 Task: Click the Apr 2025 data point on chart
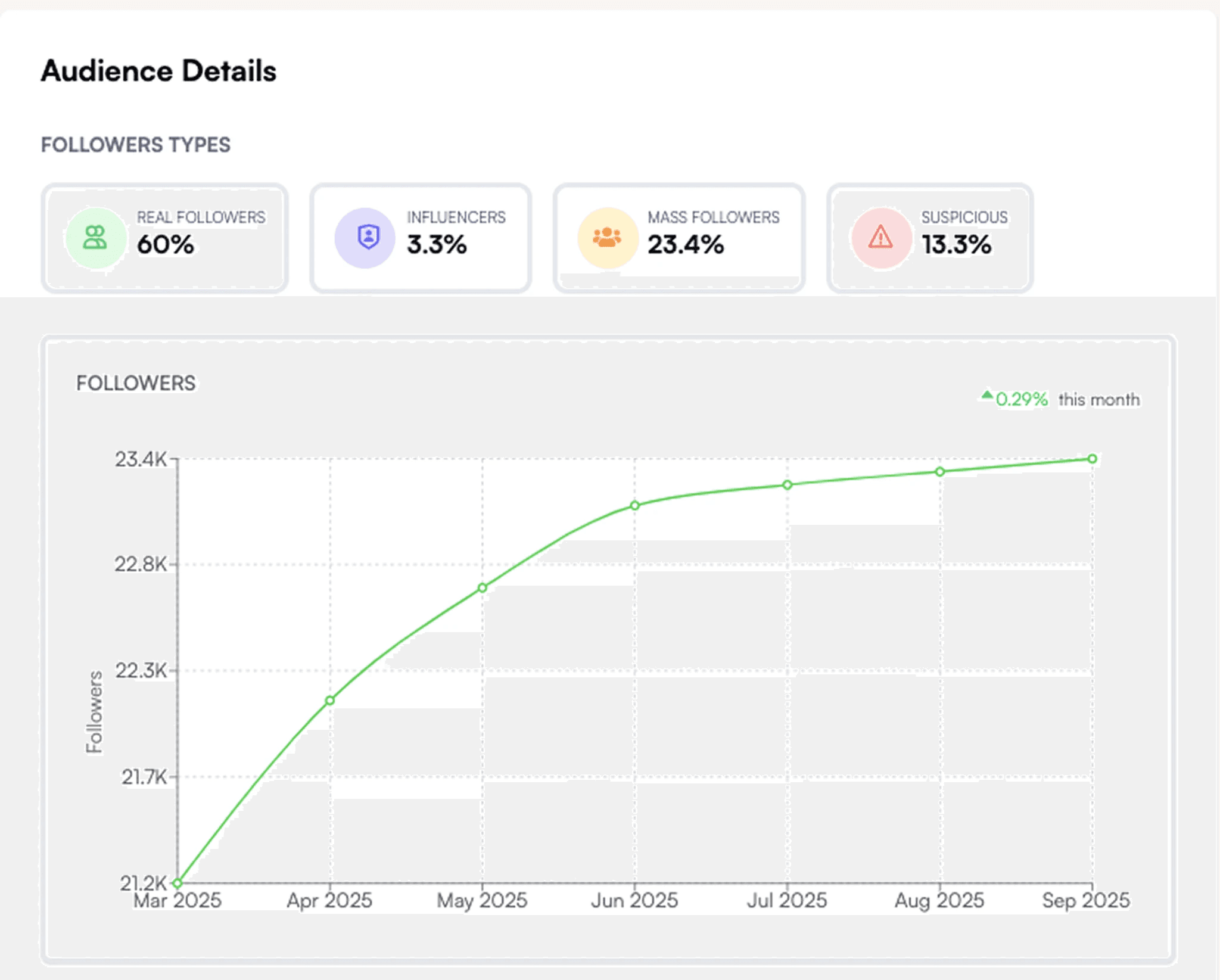point(330,701)
